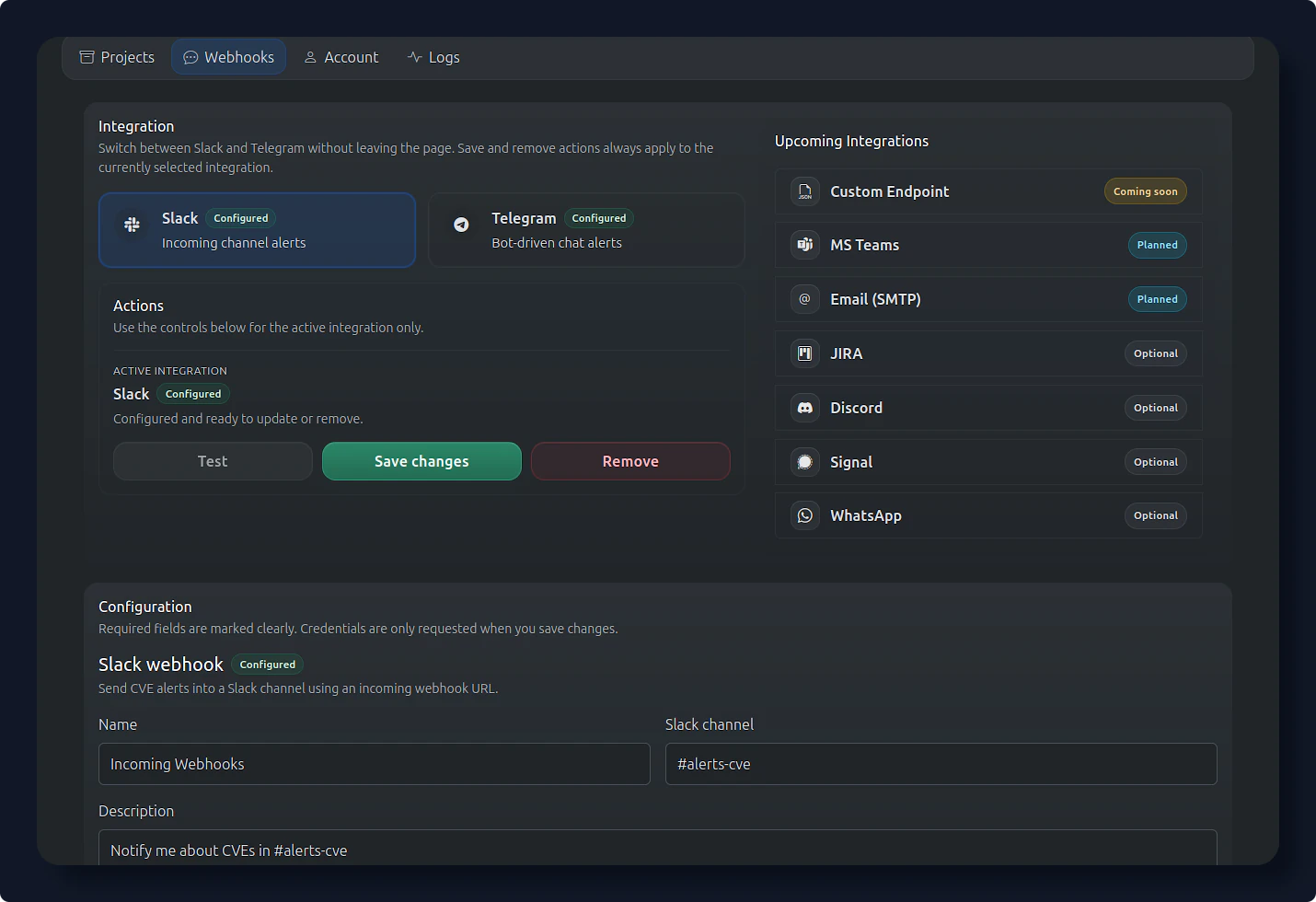1316x902 pixels.
Task: Click the Logs activity pulse icon
Action: click(x=415, y=57)
